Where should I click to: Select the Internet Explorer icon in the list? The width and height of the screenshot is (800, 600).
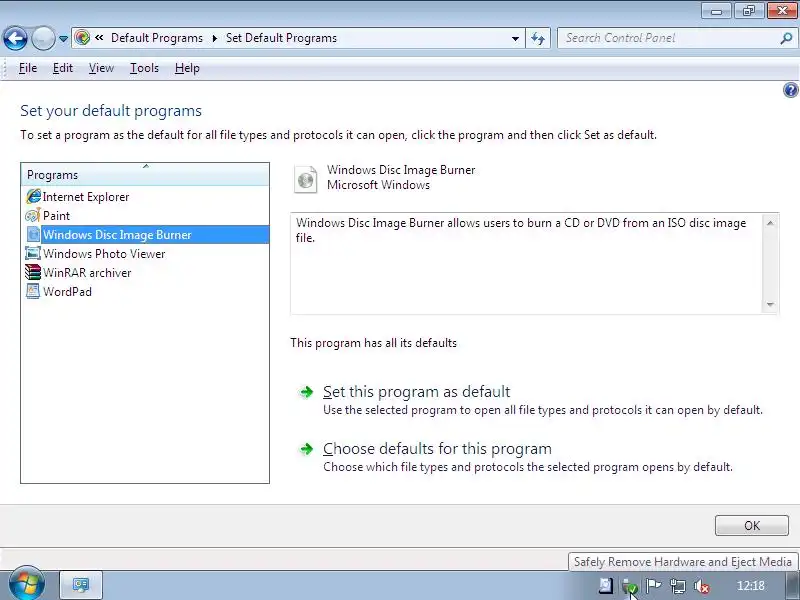[33, 196]
